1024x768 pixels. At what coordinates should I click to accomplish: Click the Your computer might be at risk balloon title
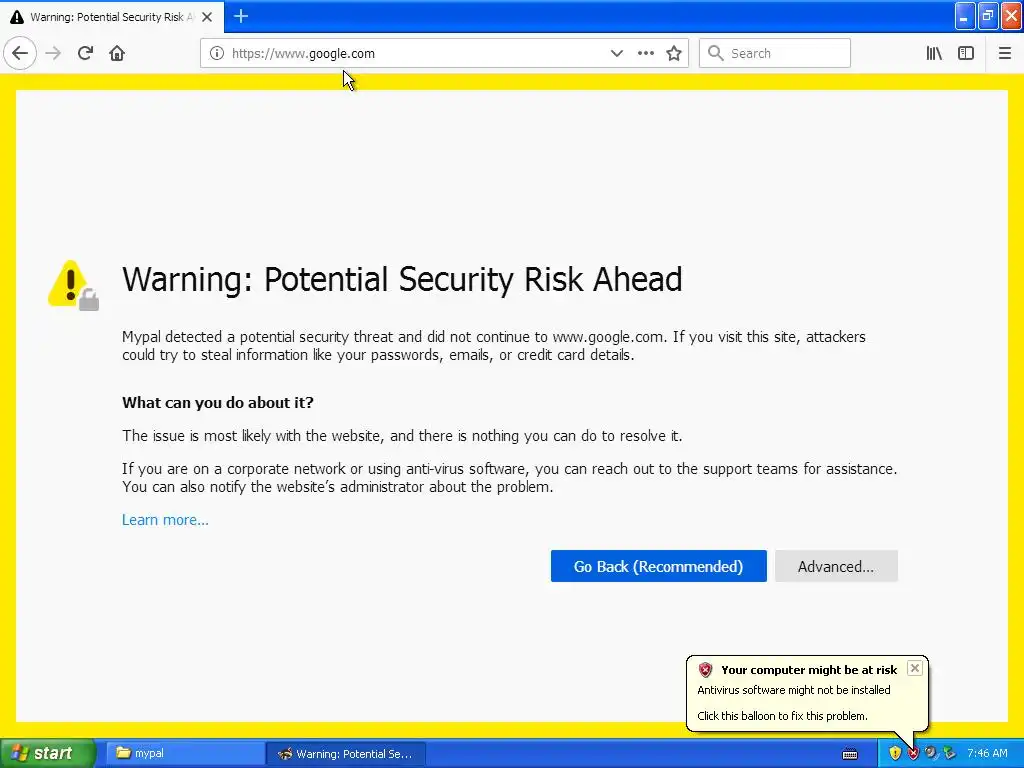[809, 670]
